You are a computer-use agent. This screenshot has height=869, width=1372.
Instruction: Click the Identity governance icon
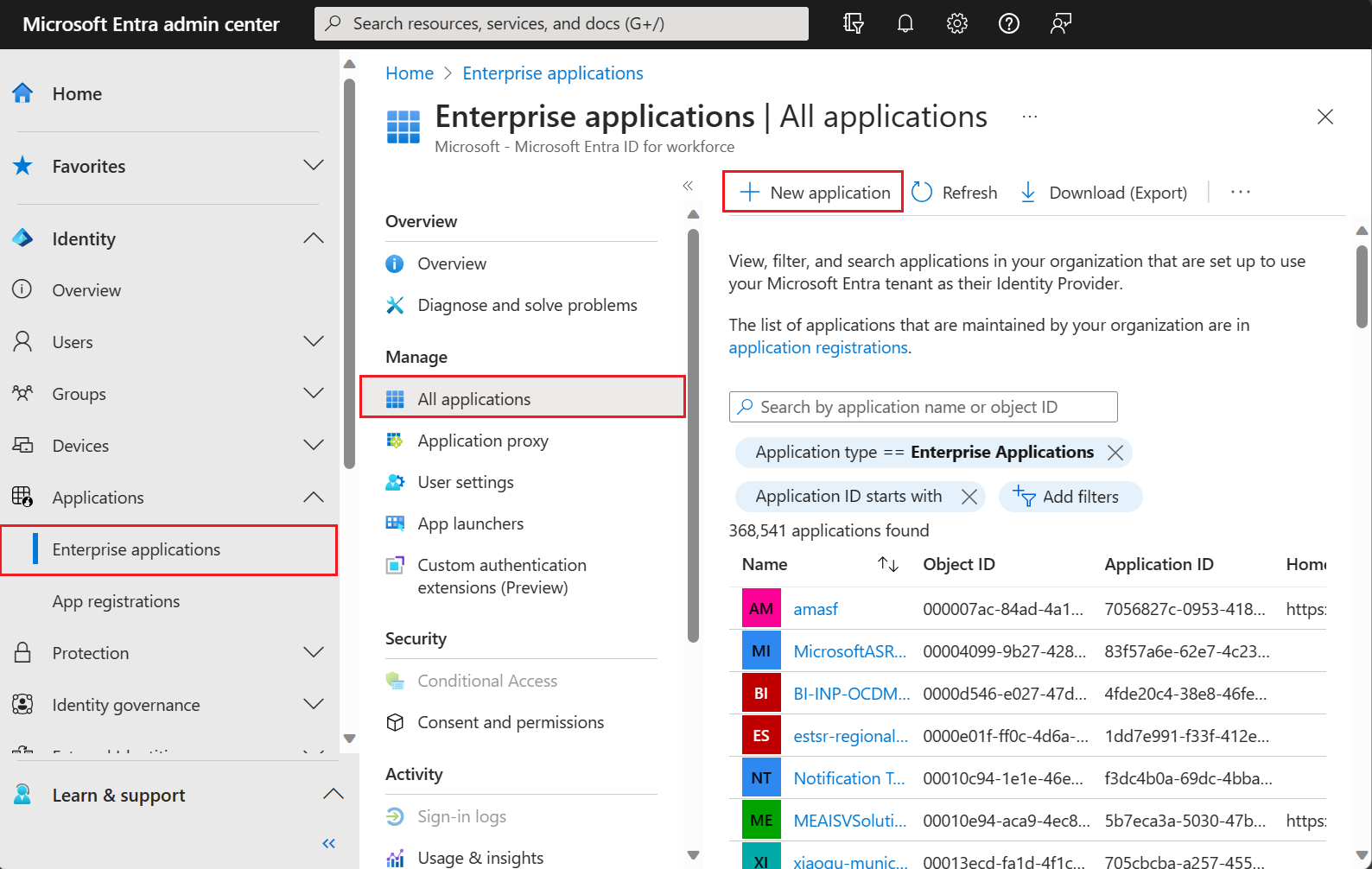pos(22,705)
